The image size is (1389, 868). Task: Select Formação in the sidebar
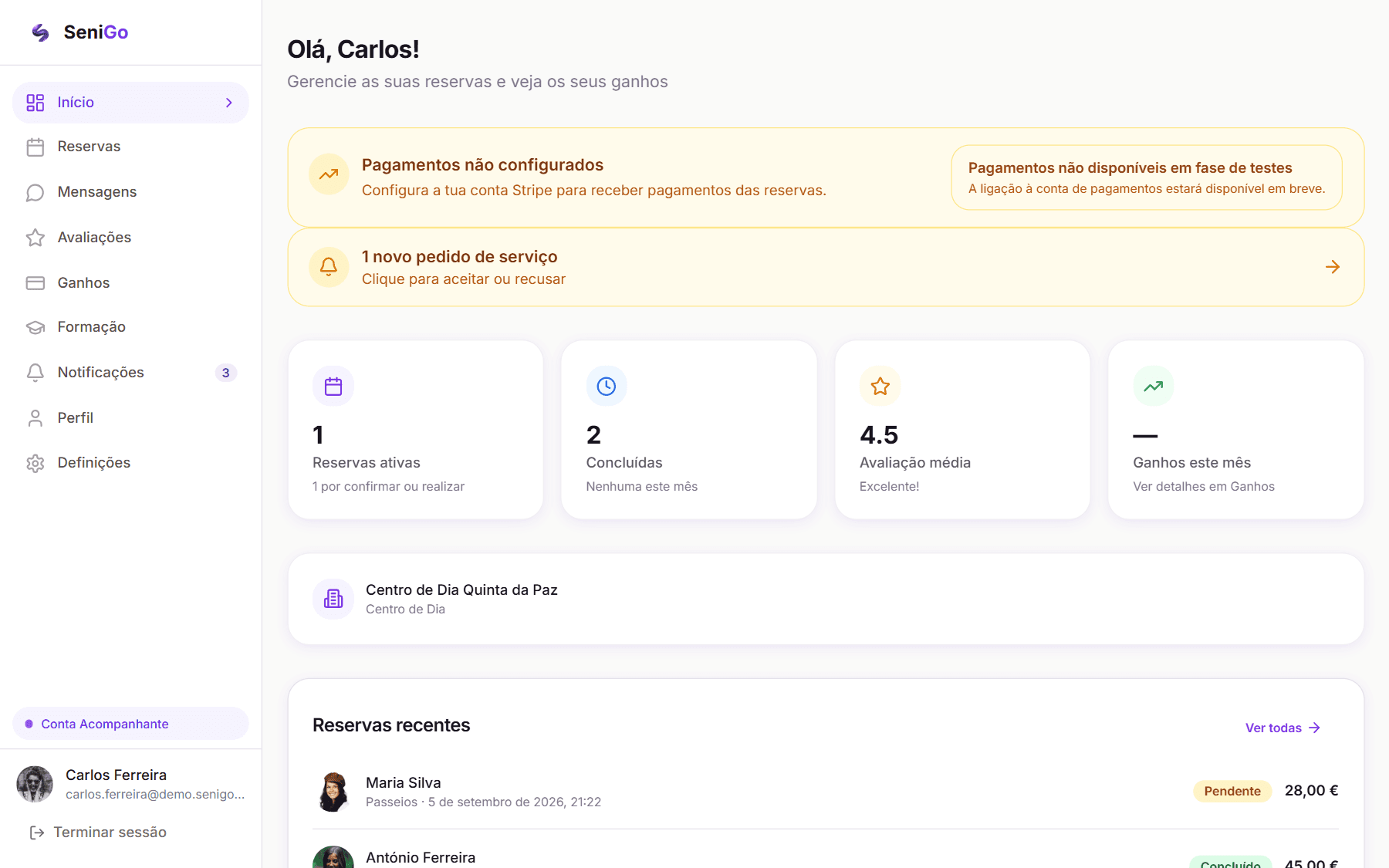click(x=130, y=327)
